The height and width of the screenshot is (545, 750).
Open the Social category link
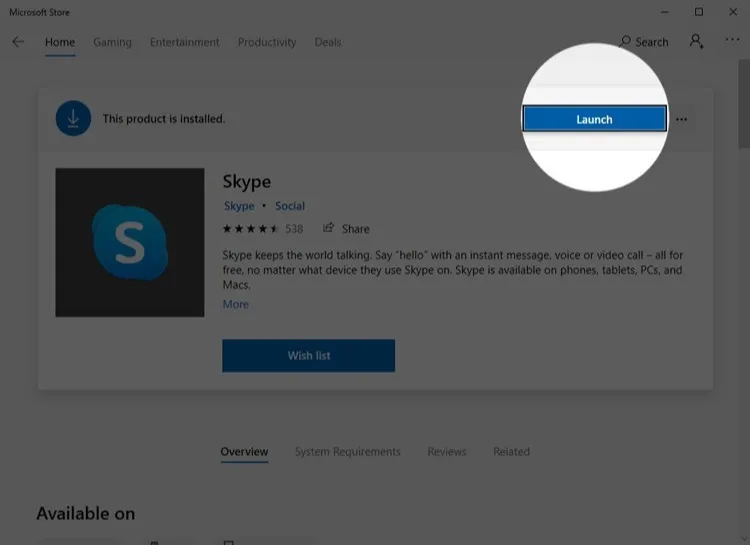pyautogui.click(x=290, y=206)
